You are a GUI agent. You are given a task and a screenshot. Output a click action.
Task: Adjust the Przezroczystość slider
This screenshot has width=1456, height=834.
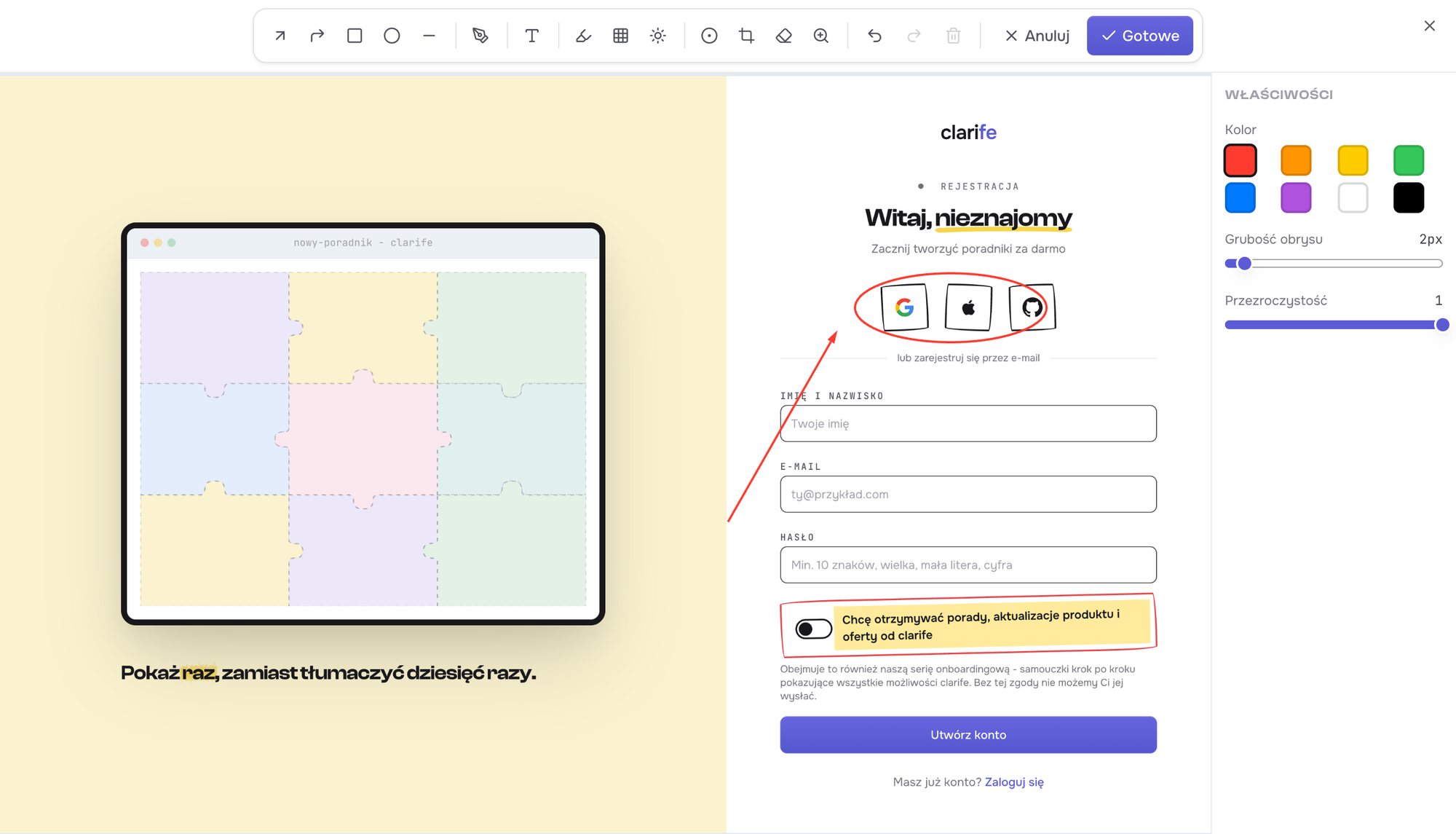(1334, 325)
